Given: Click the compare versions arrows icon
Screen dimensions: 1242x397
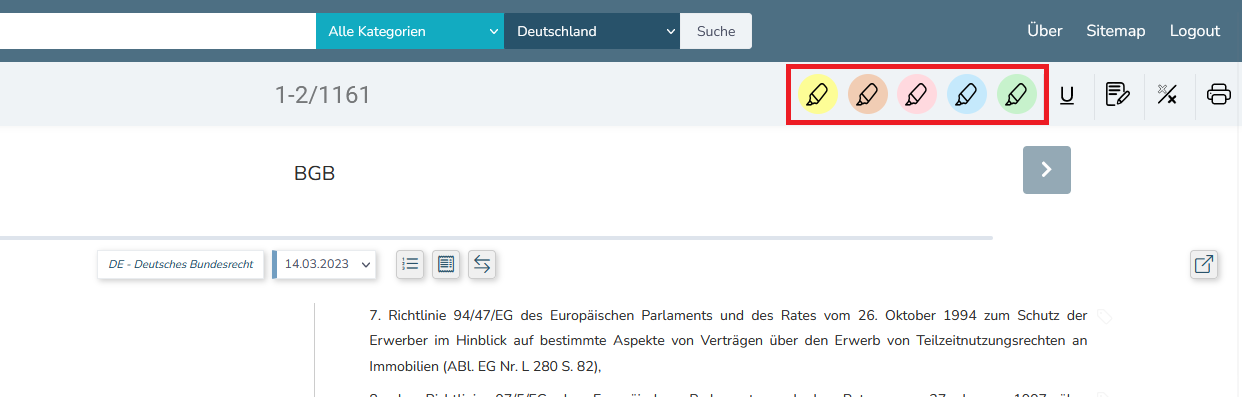Looking at the screenshot, I should [482, 264].
